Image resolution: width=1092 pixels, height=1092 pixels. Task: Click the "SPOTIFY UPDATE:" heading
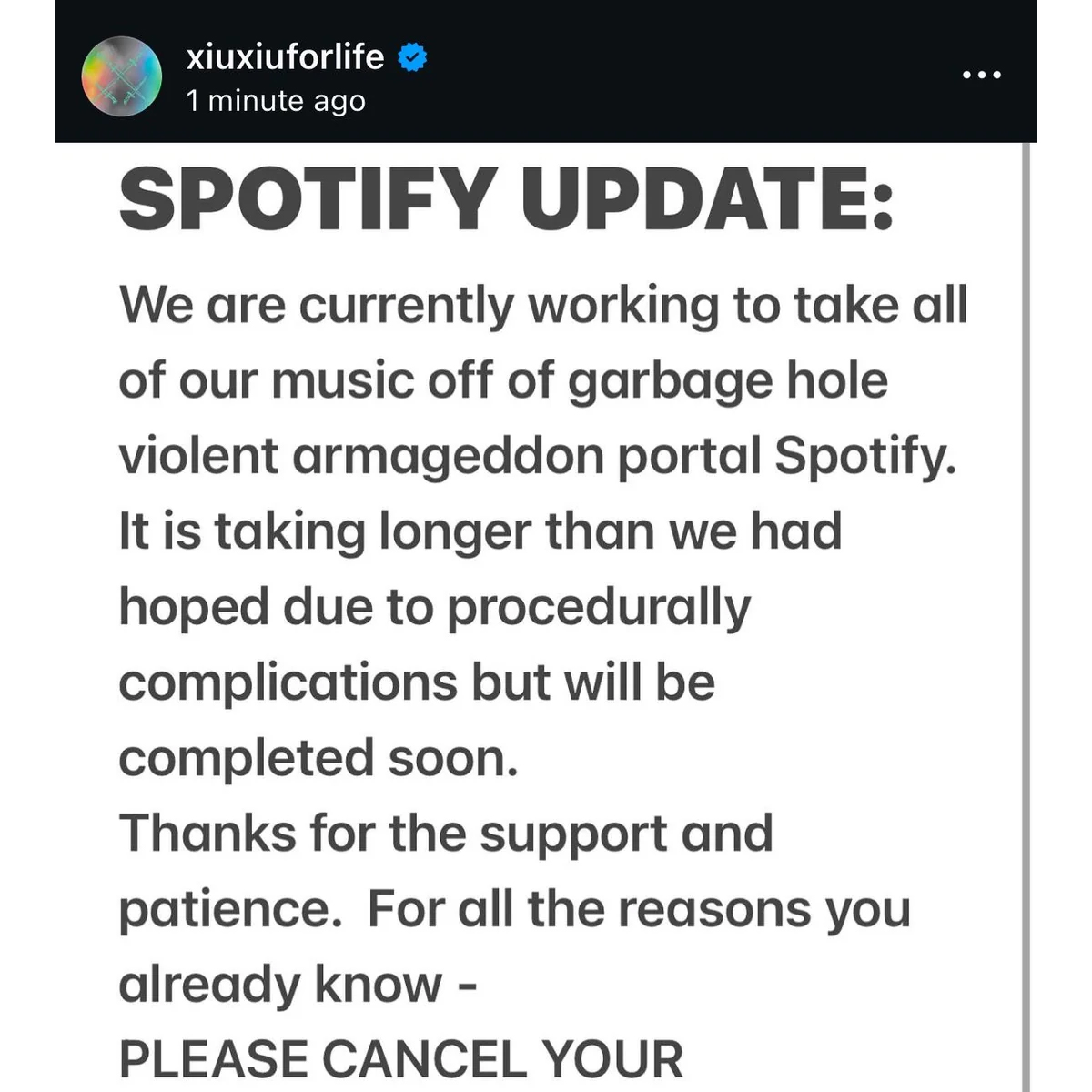[x=506, y=199]
